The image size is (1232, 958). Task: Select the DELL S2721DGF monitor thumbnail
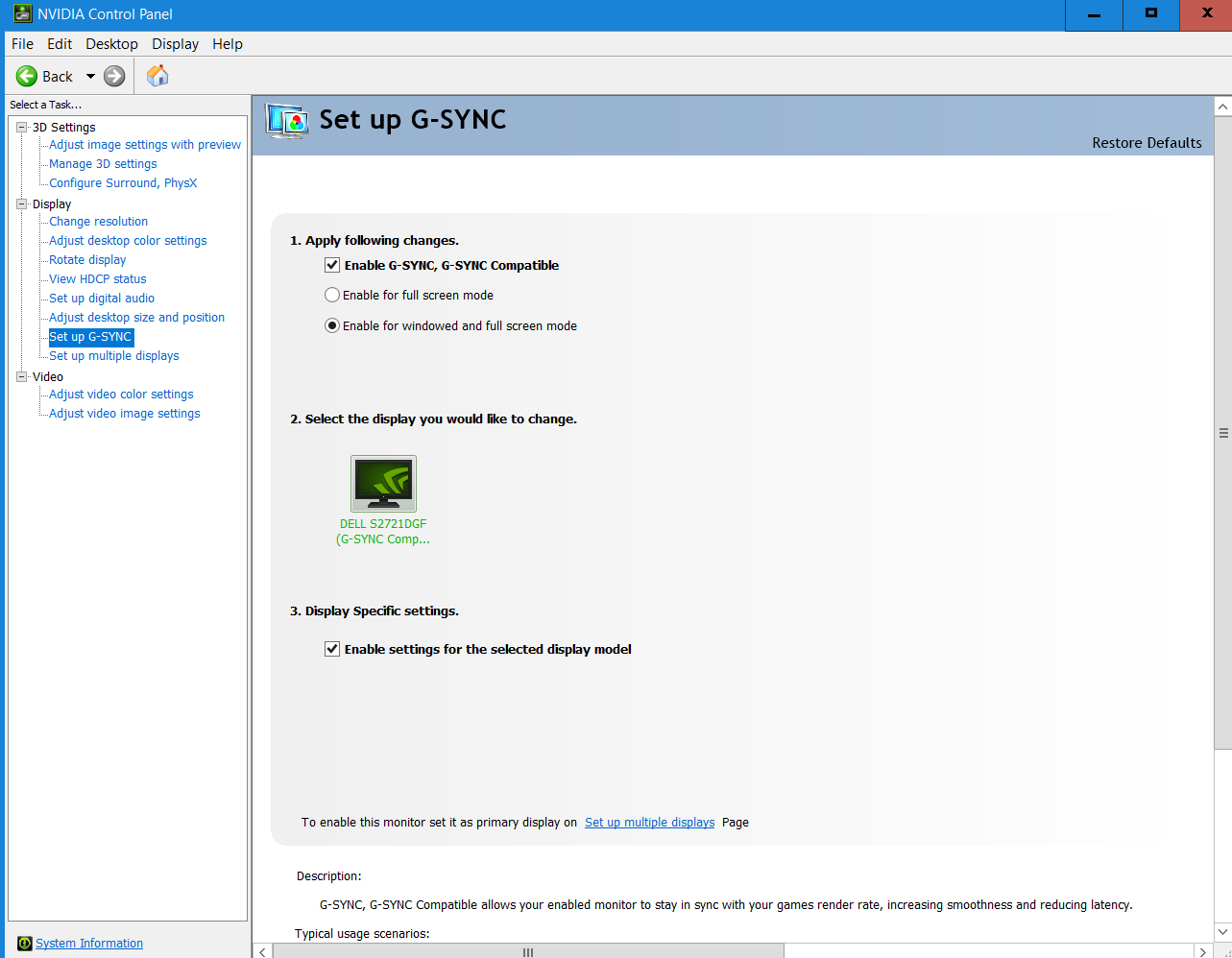[384, 483]
